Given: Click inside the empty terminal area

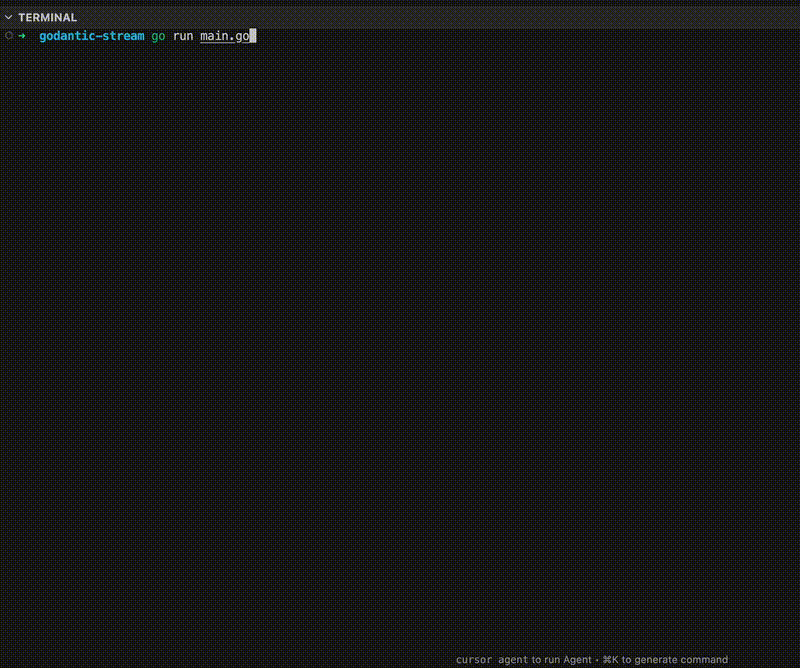Looking at the screenshot, I should coord(400,350).
